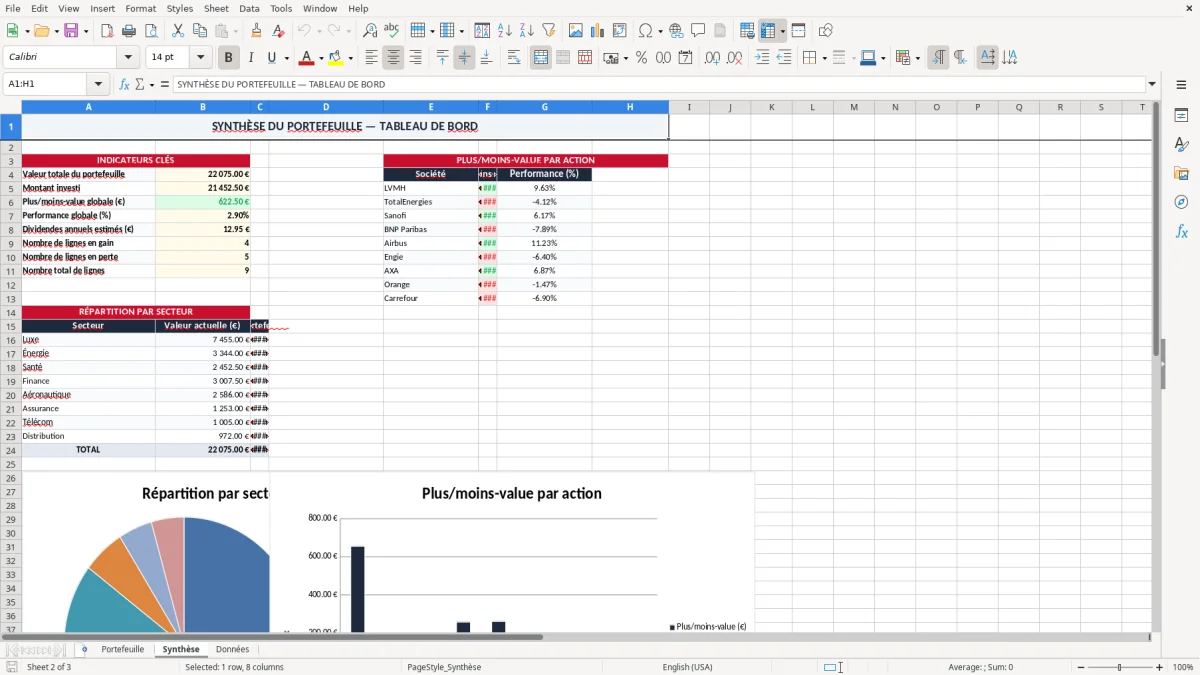Switch to the Données sheet tab

tap(232, 650)
